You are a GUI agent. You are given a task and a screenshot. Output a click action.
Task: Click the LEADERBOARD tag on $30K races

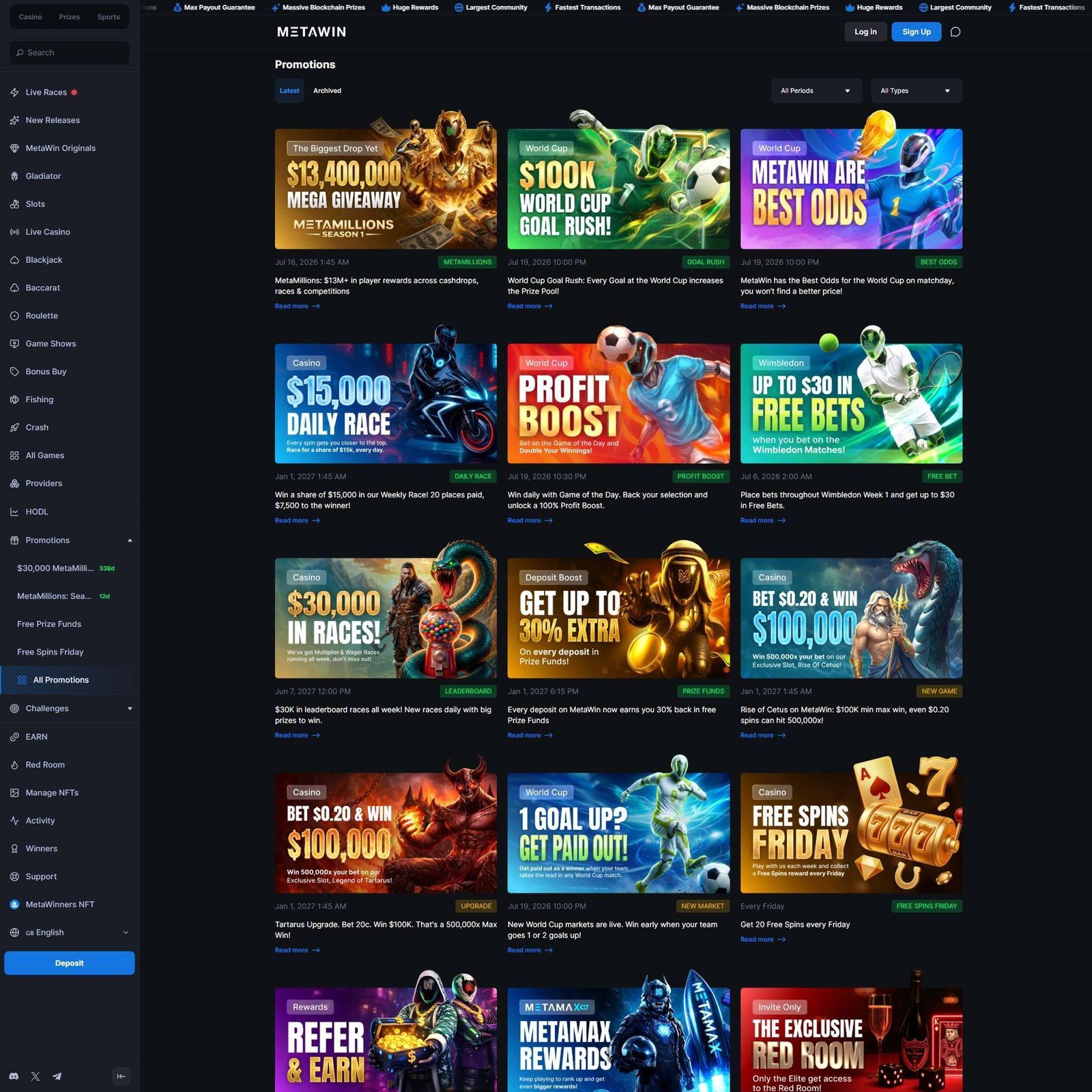[x=468, y=691]
